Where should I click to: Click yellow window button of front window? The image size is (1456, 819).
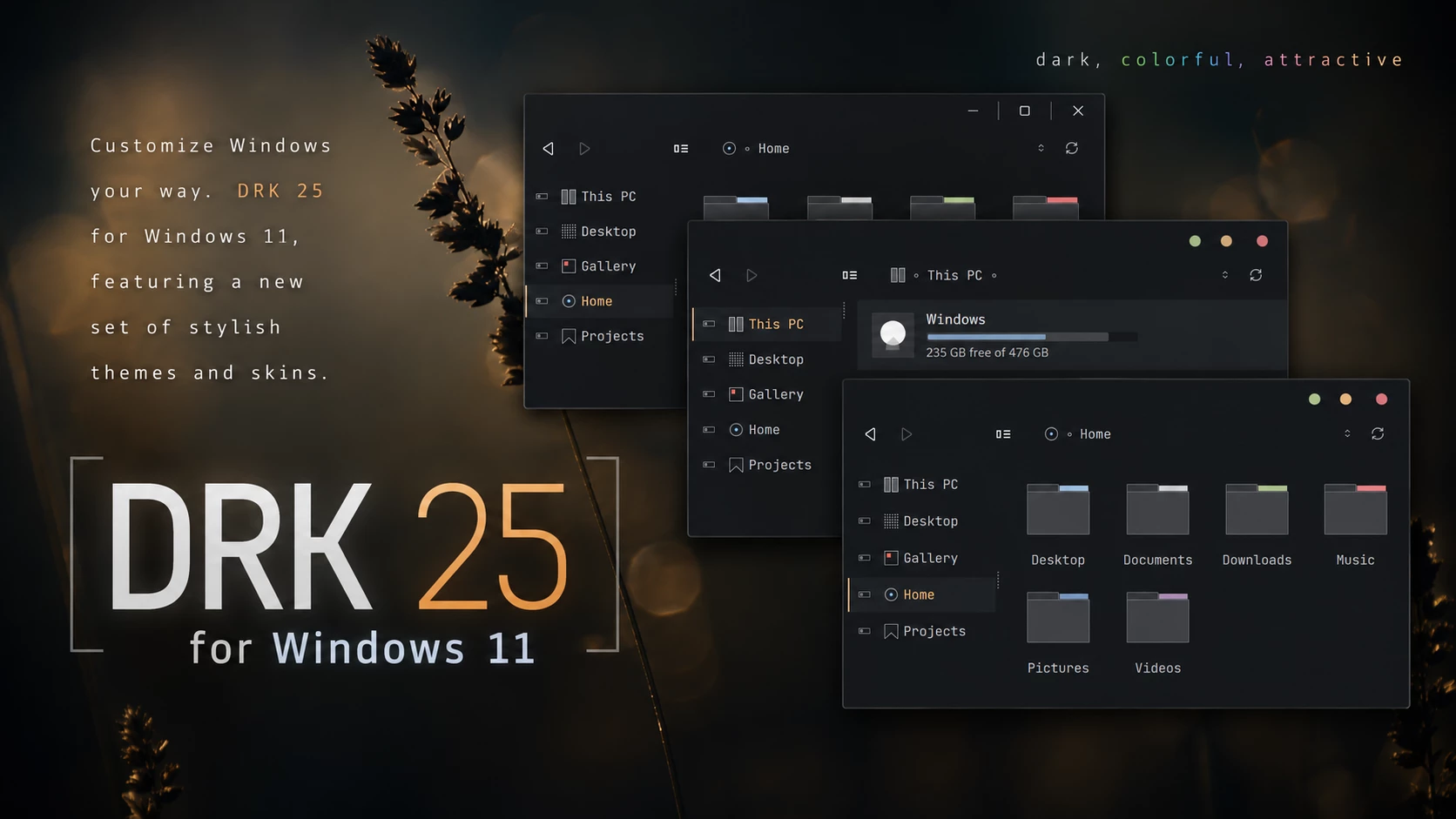pyautogui.click(x=1345, y=399)
